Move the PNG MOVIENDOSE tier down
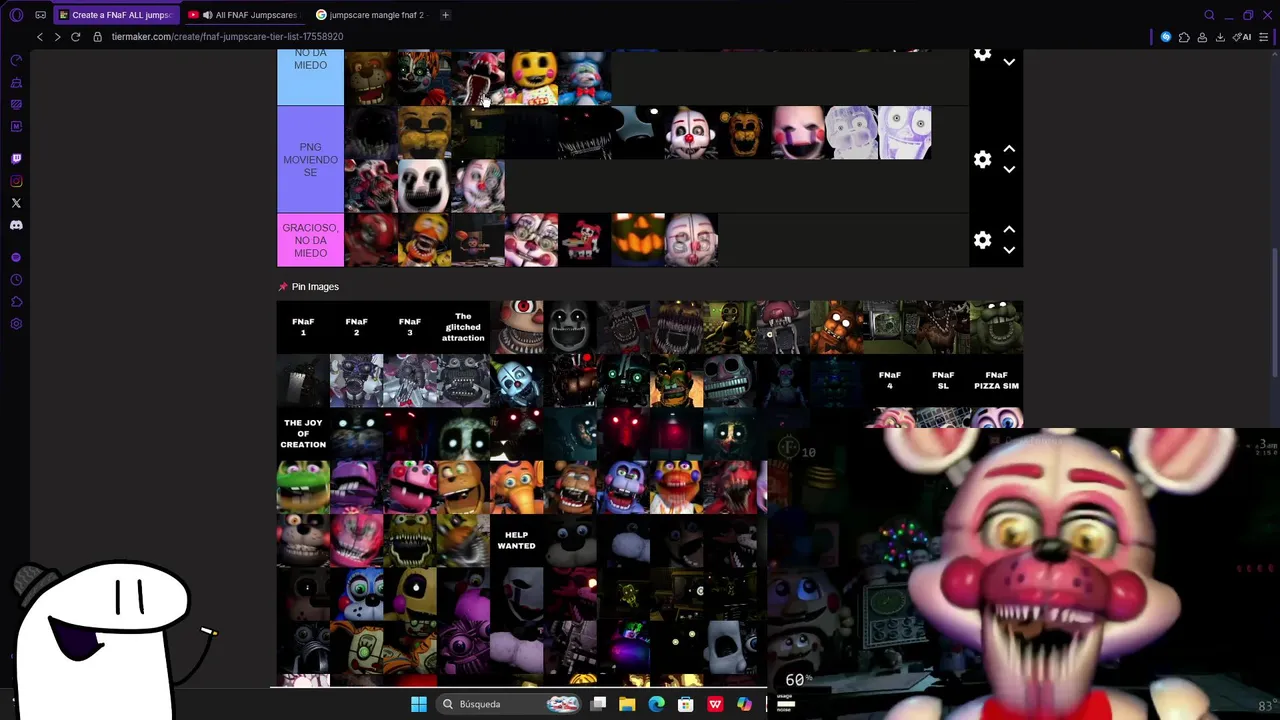1280x720 pixels. (1009, 169)
